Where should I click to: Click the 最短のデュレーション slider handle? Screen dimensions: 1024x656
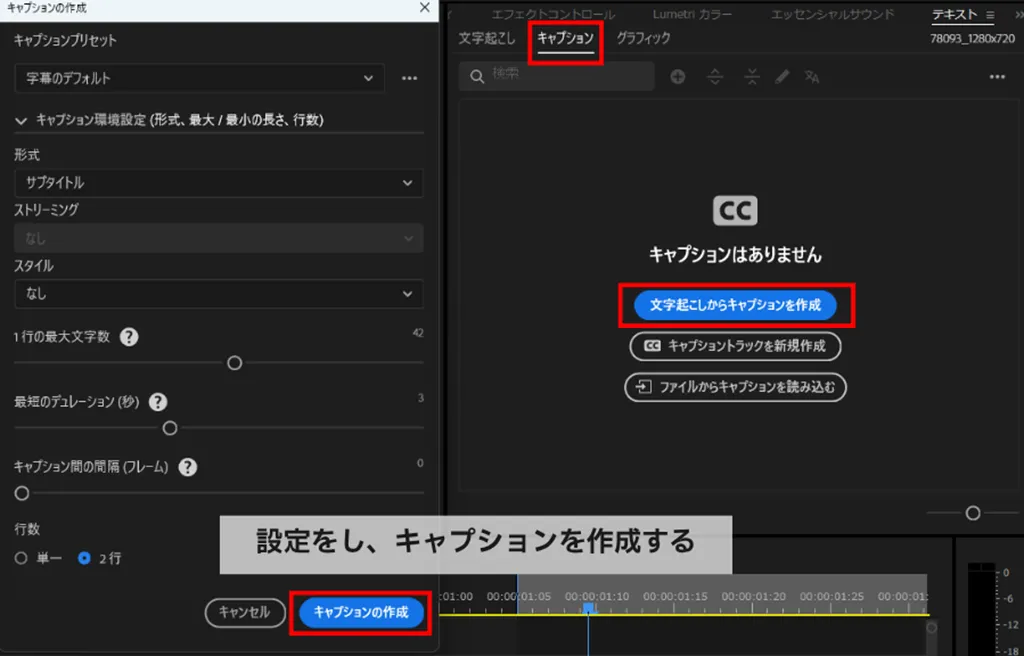[x=170, y=428]
